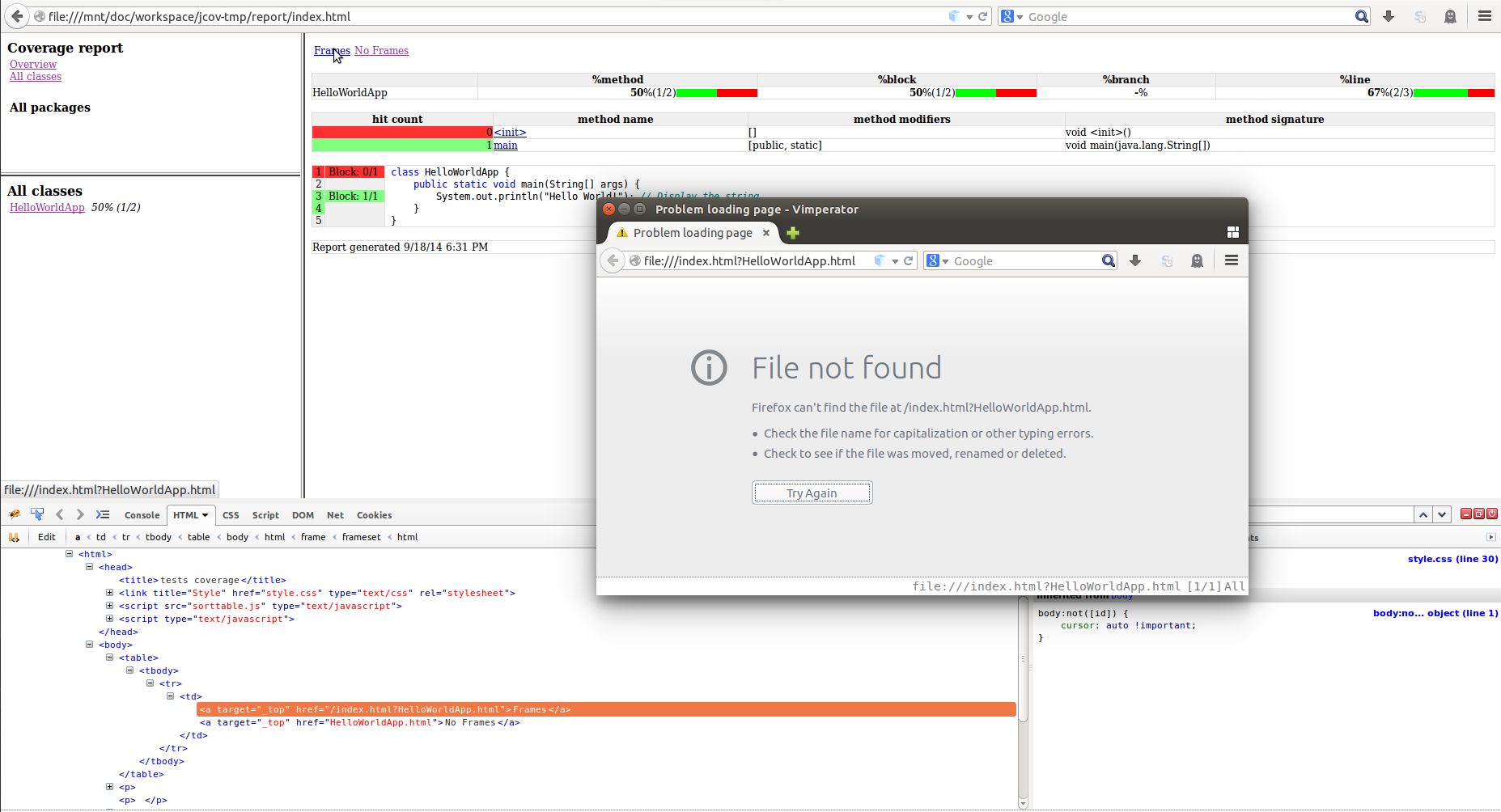
Task: Reload the page in the popup window
Action: 909,260
